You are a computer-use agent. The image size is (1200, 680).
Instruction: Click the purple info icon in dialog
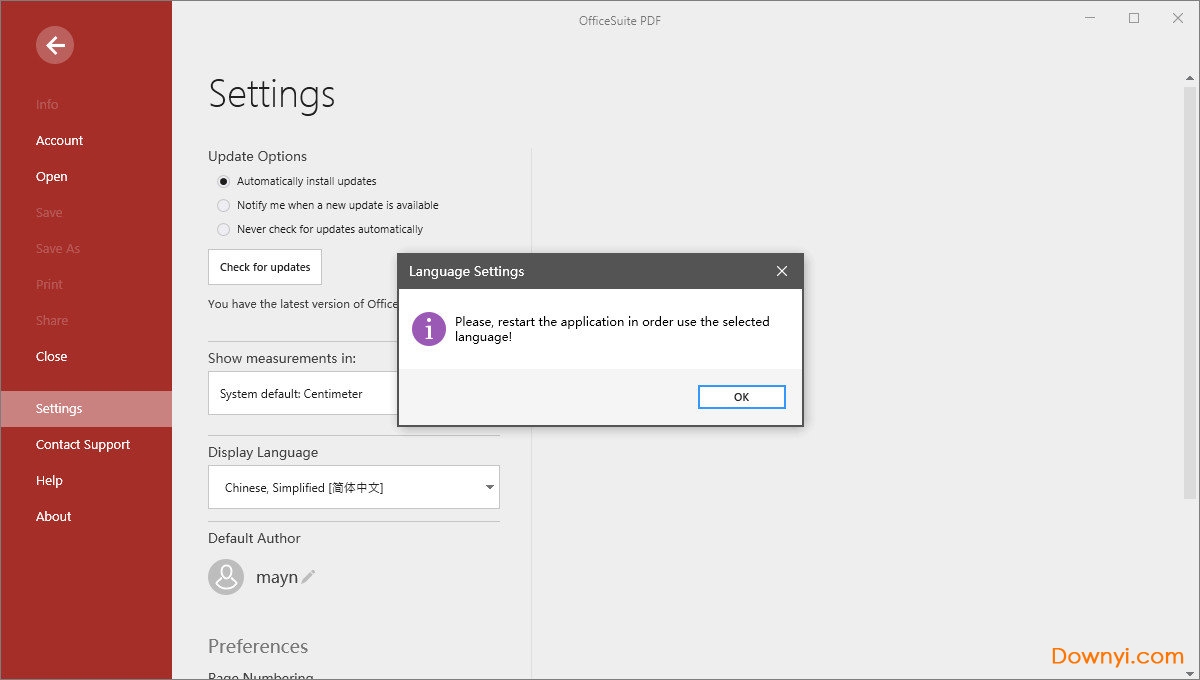(x=429, y=329)
